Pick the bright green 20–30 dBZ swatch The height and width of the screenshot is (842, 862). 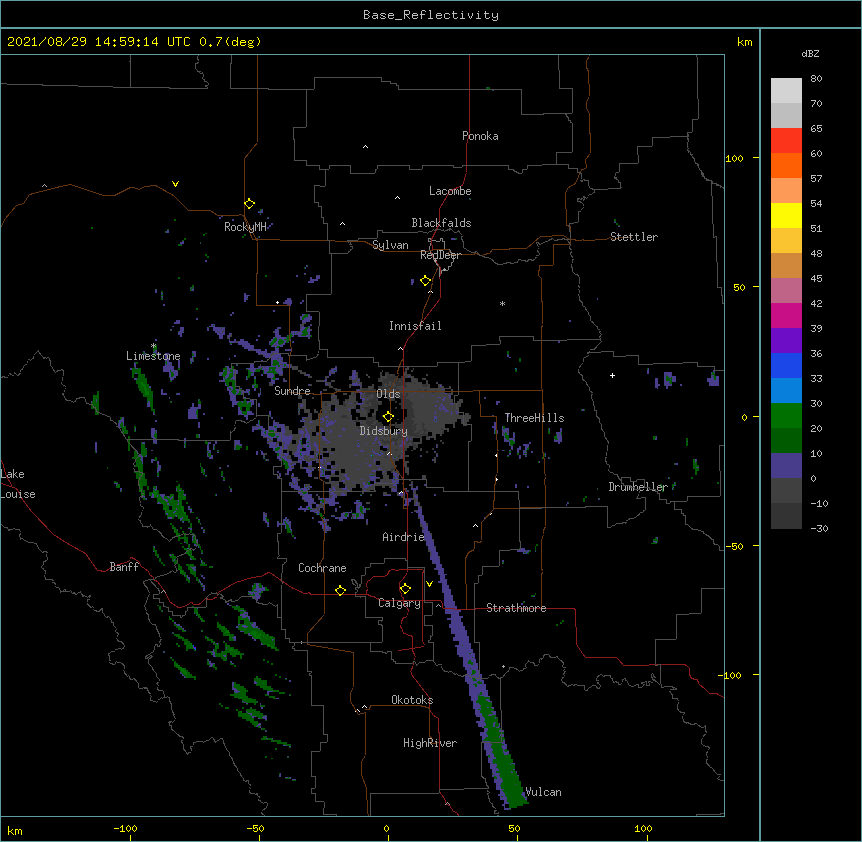[x=786, y=416]
